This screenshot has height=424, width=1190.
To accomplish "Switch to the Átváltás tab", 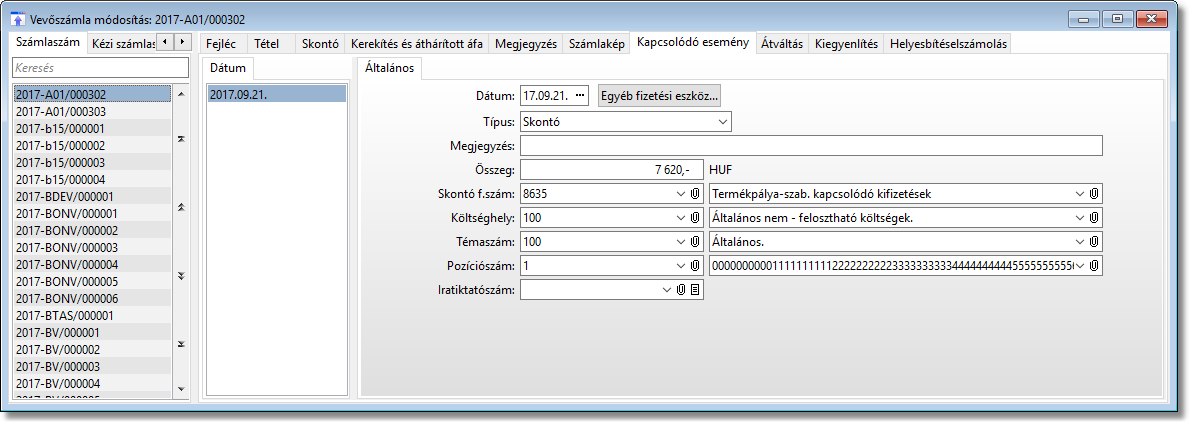I will pyautogui.click(x=782, y=44).
